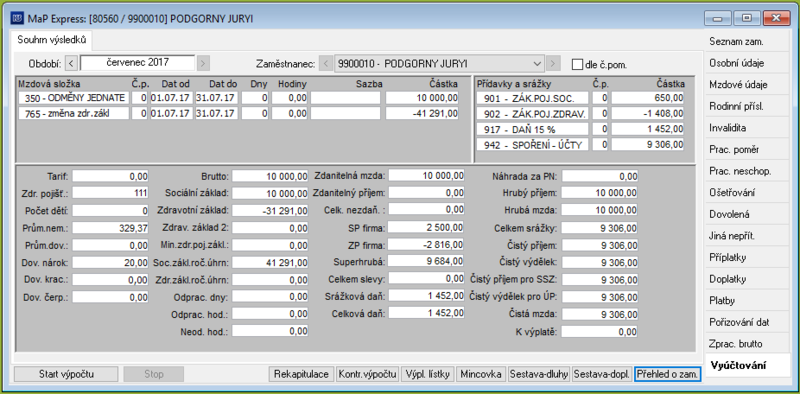
Task: Enable the dle č.pom. checkbox
Action: coord(577,65)
